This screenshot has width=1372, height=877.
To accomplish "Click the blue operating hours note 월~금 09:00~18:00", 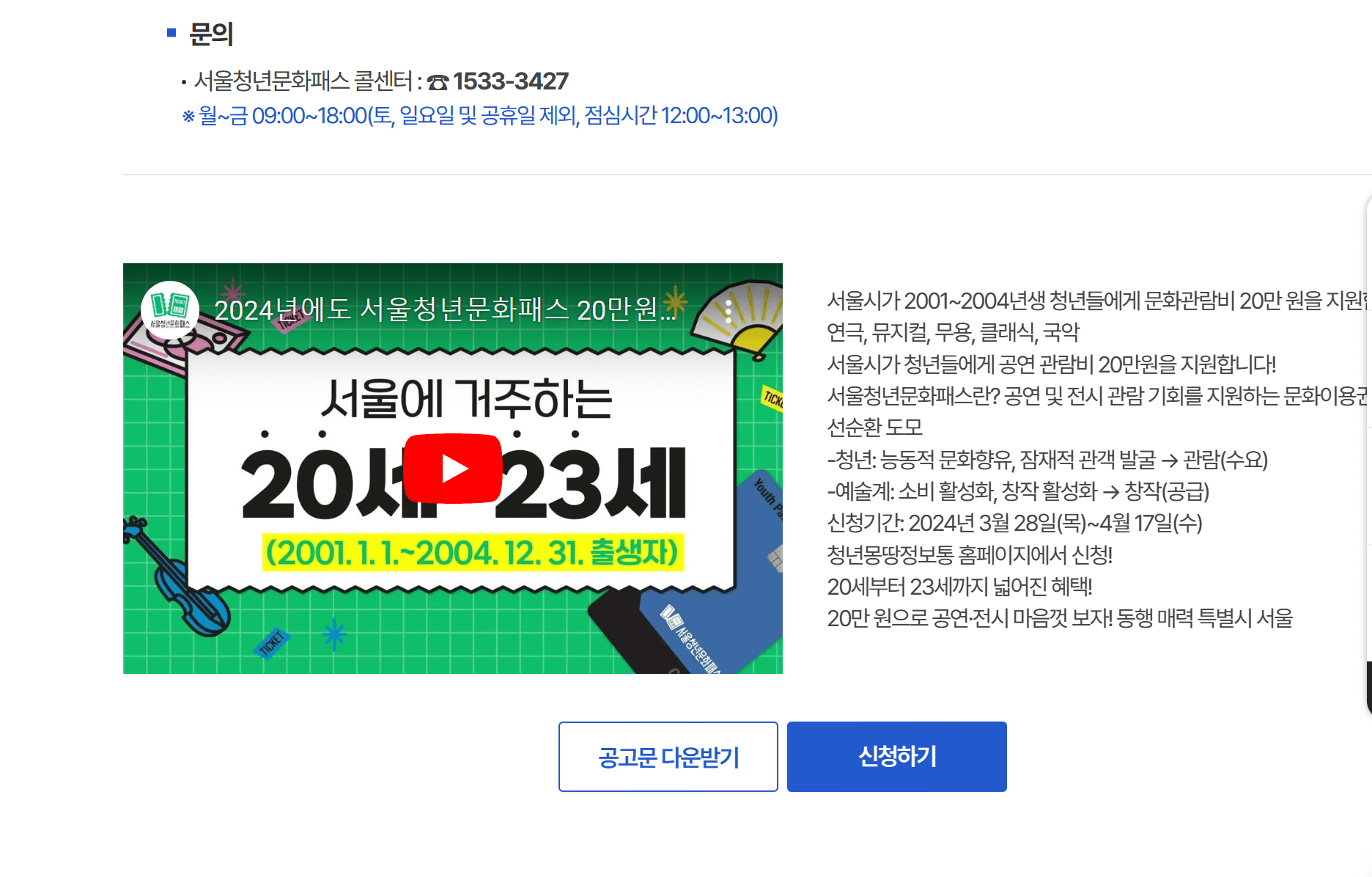I will tap(480, 116).
